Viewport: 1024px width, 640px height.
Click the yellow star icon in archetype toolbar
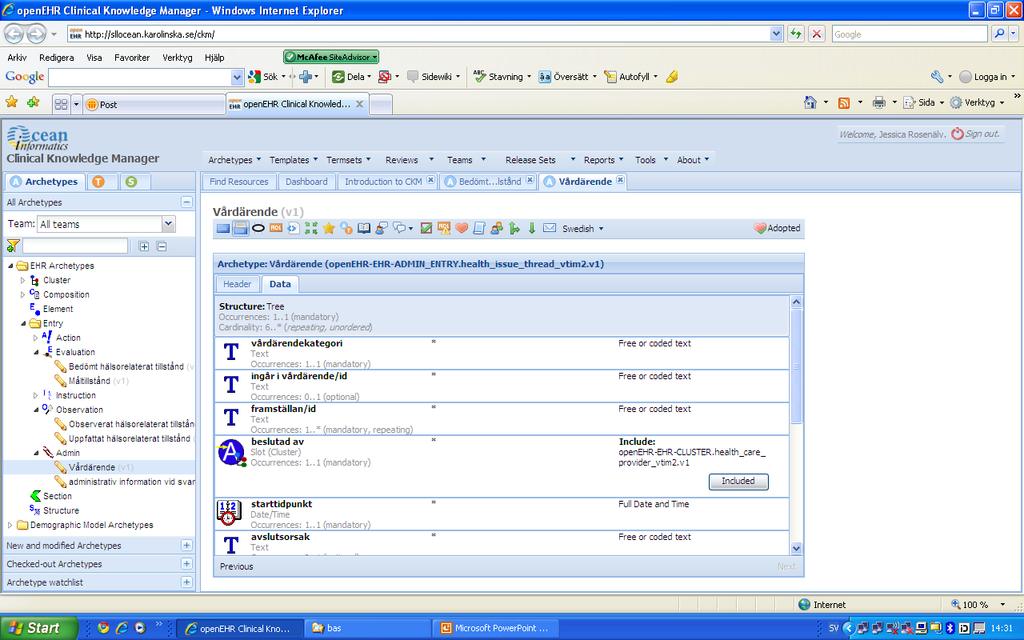tap(328, 228)
